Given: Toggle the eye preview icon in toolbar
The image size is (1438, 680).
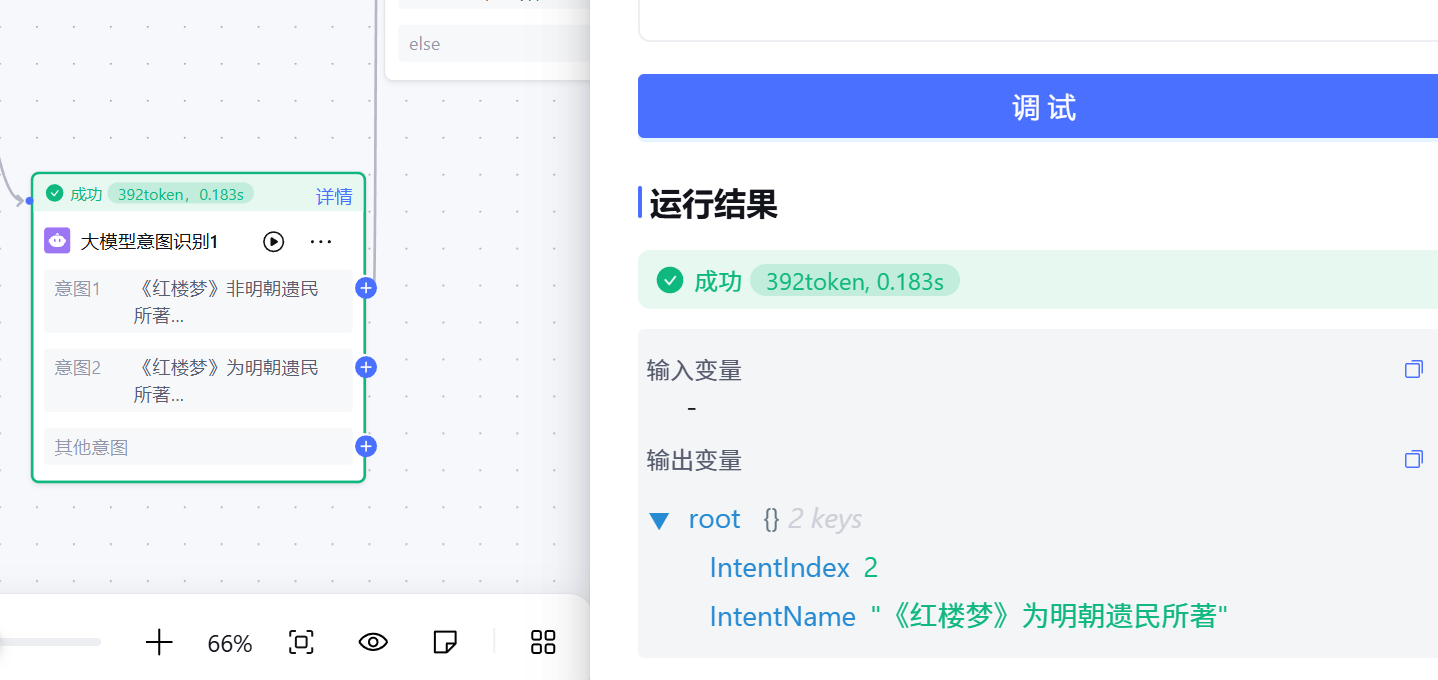Looking at the screenshot, I should pyautogui.click(x=373, y=642).
